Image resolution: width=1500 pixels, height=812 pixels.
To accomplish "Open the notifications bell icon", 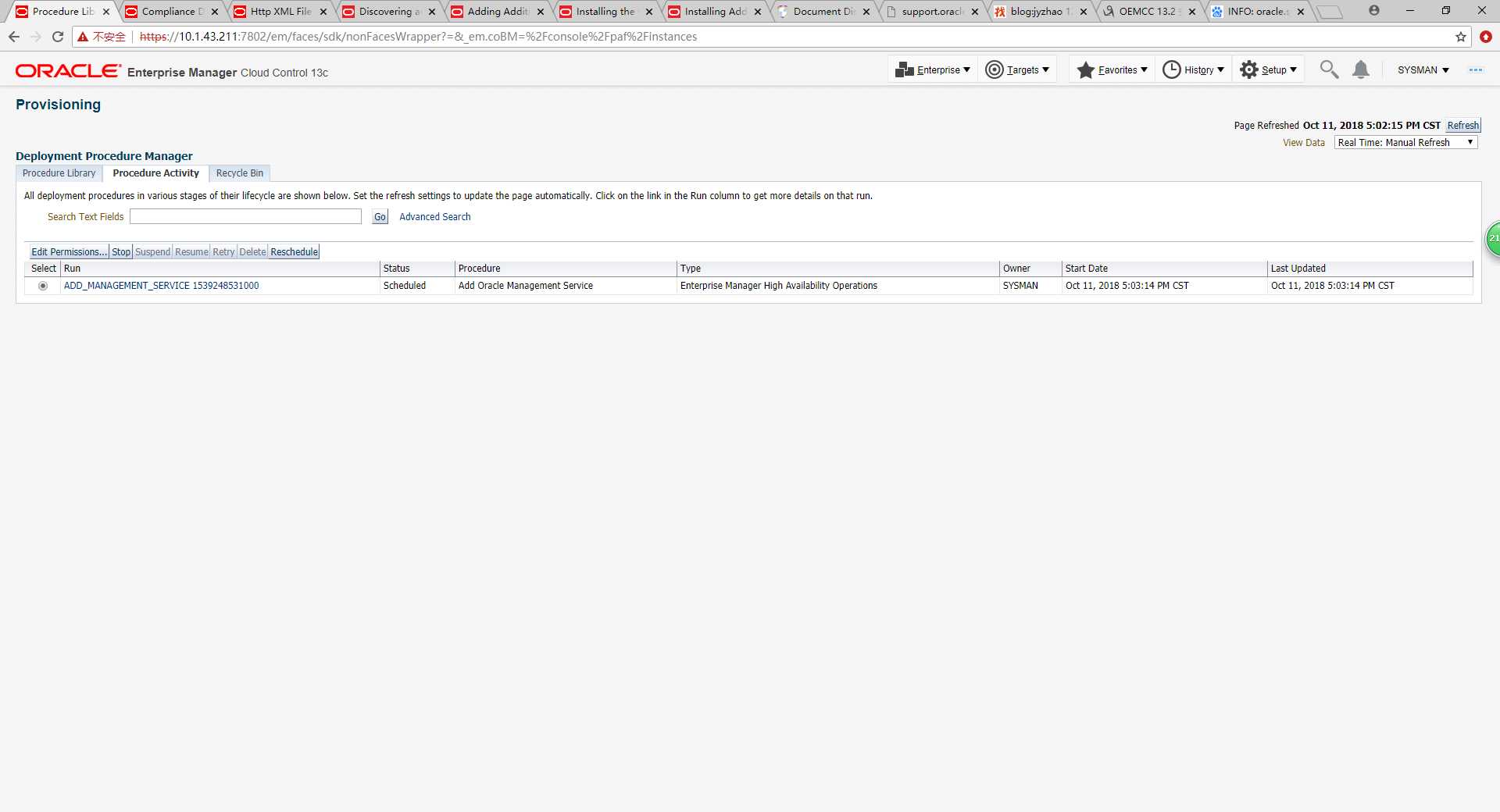I will click(x=1361, y=69).
